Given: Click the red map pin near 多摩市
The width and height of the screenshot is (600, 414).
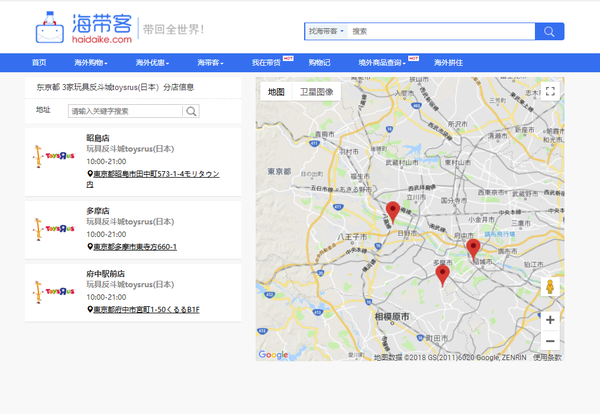Looking at the screenshot, I should tap(442, 275).
